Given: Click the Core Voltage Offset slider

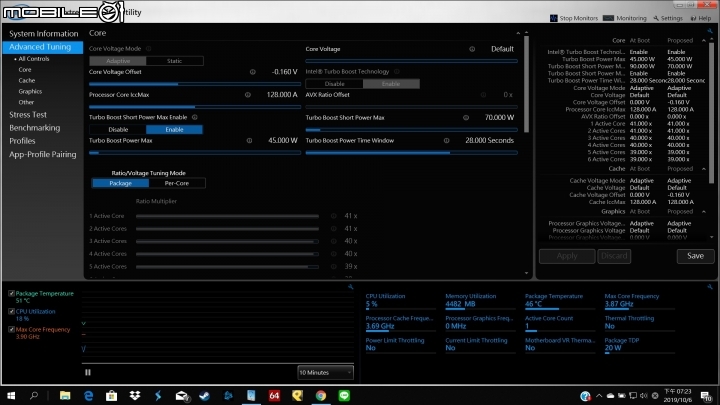Looking at the screenshot, I should (x=195, y=84).
